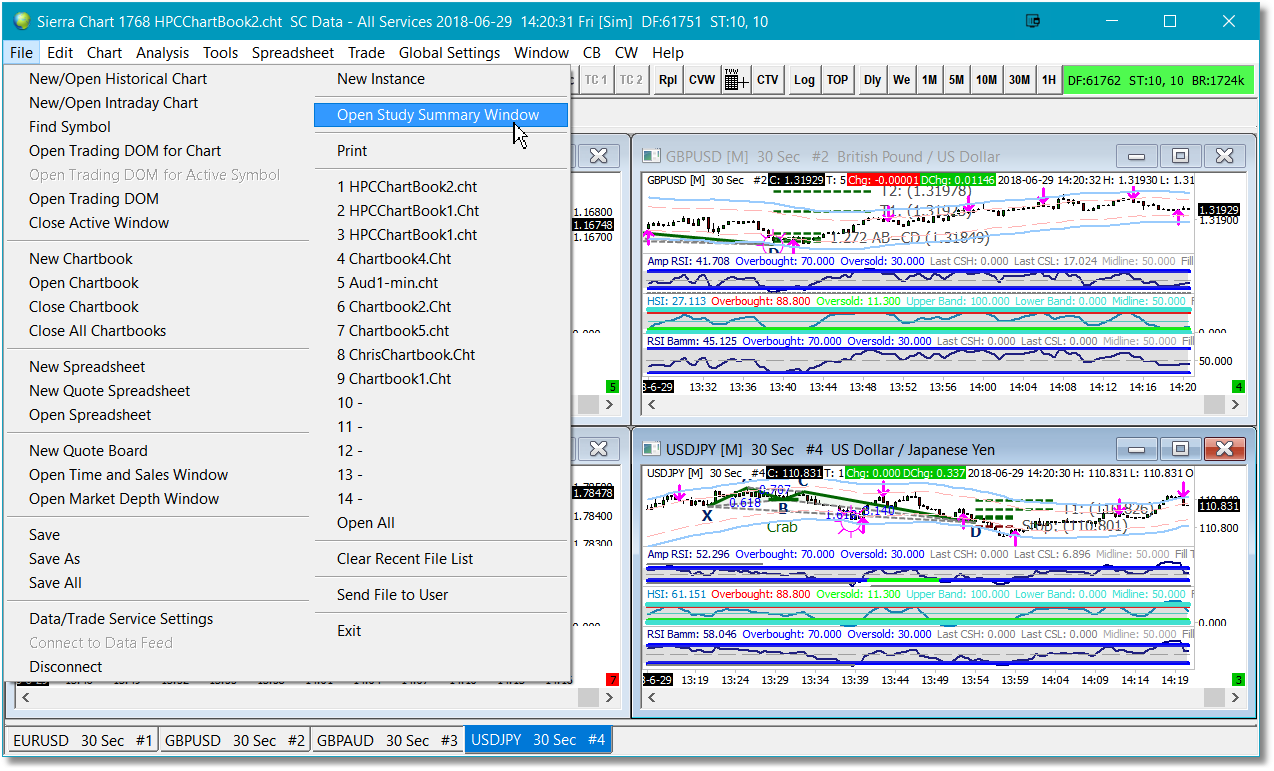Switch to the EURUSD 30 Sec #1 tab
Viewport: 1274px width, 771px height.
click(x=82, y=740)
